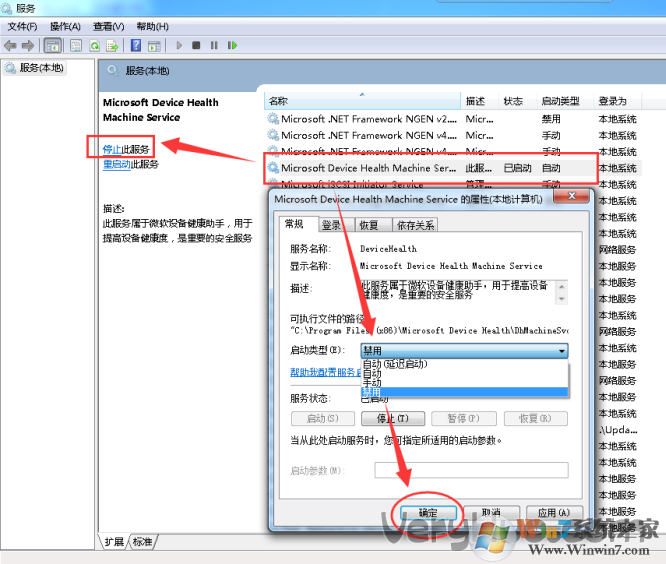Toggle the show/hide action pane icon
This screenshot has height=564, width=666.
pos(154,45)
